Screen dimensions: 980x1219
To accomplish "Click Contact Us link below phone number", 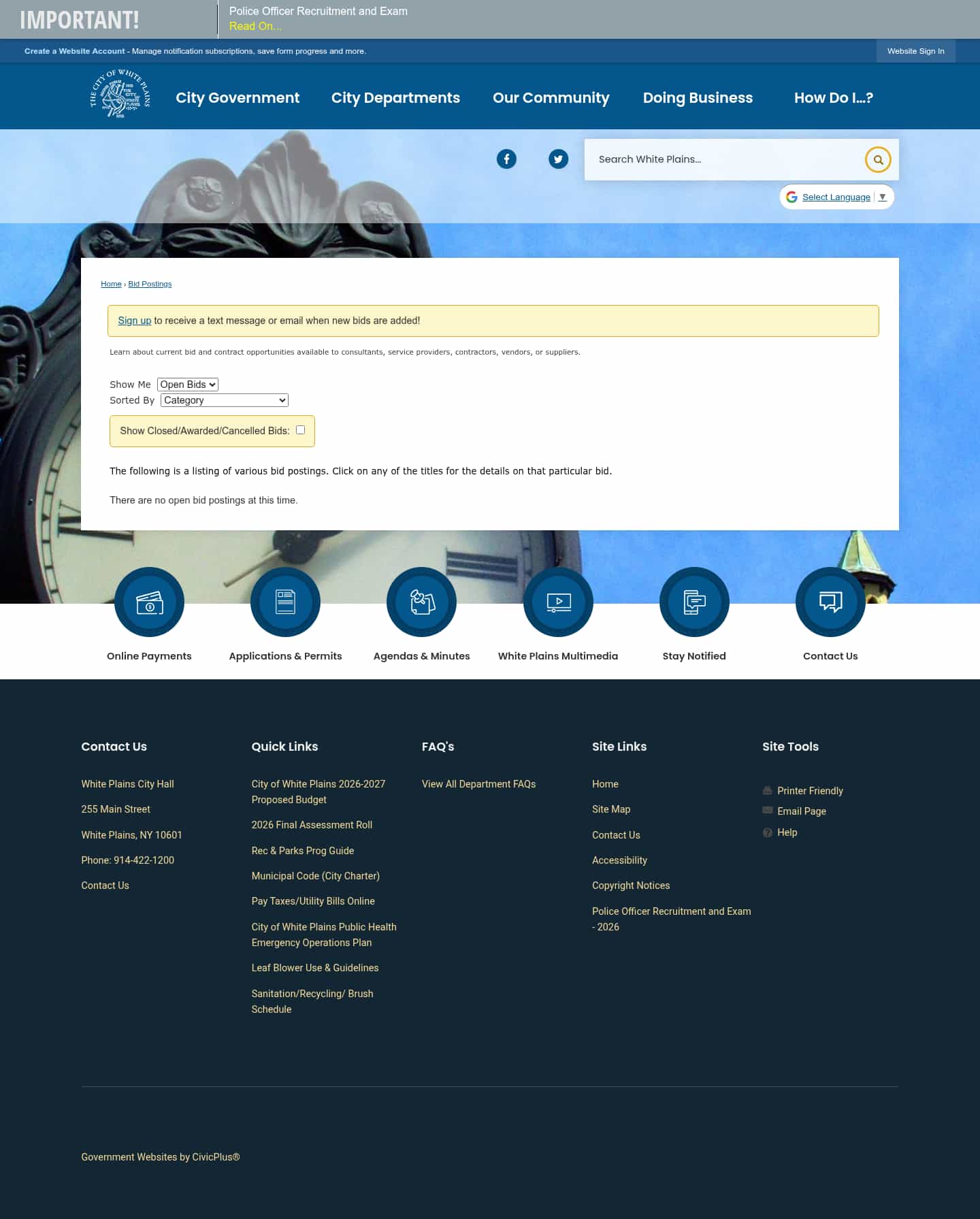I will [x=105, y=885].
